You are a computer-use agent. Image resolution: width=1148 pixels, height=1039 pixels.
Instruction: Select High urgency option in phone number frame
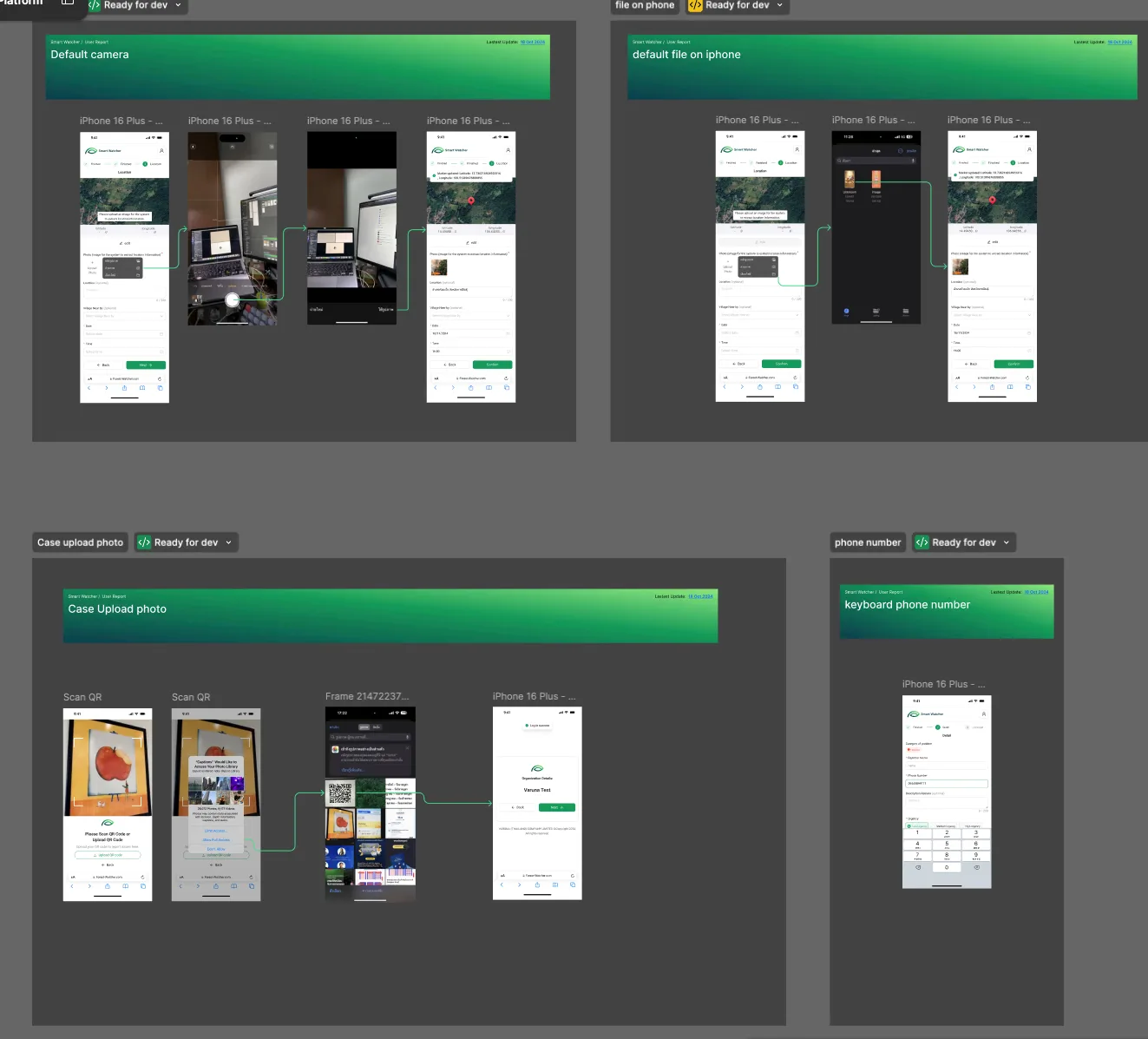(x=973, y=826)
